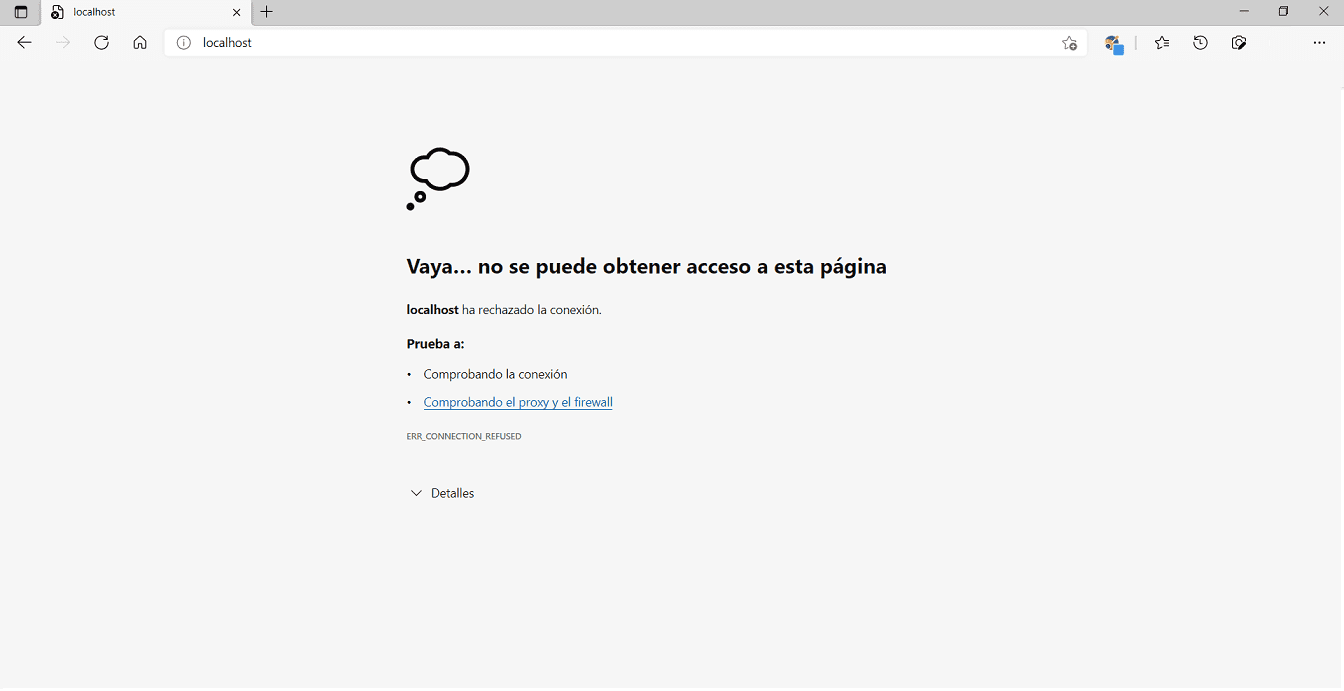Click the broken page favicon on the tab
Viewport: 1344px width, 691px height.
click(x=58, y=11)
